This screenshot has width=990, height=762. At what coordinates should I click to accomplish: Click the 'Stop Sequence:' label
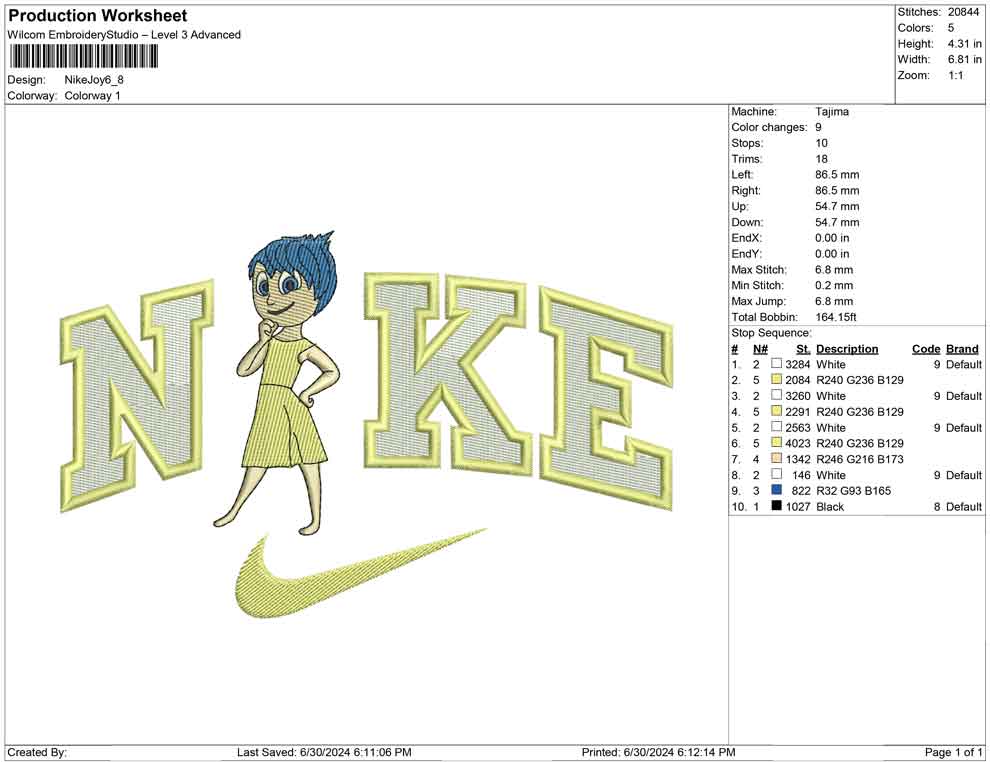pyautogui.click(x=772, y=333)
